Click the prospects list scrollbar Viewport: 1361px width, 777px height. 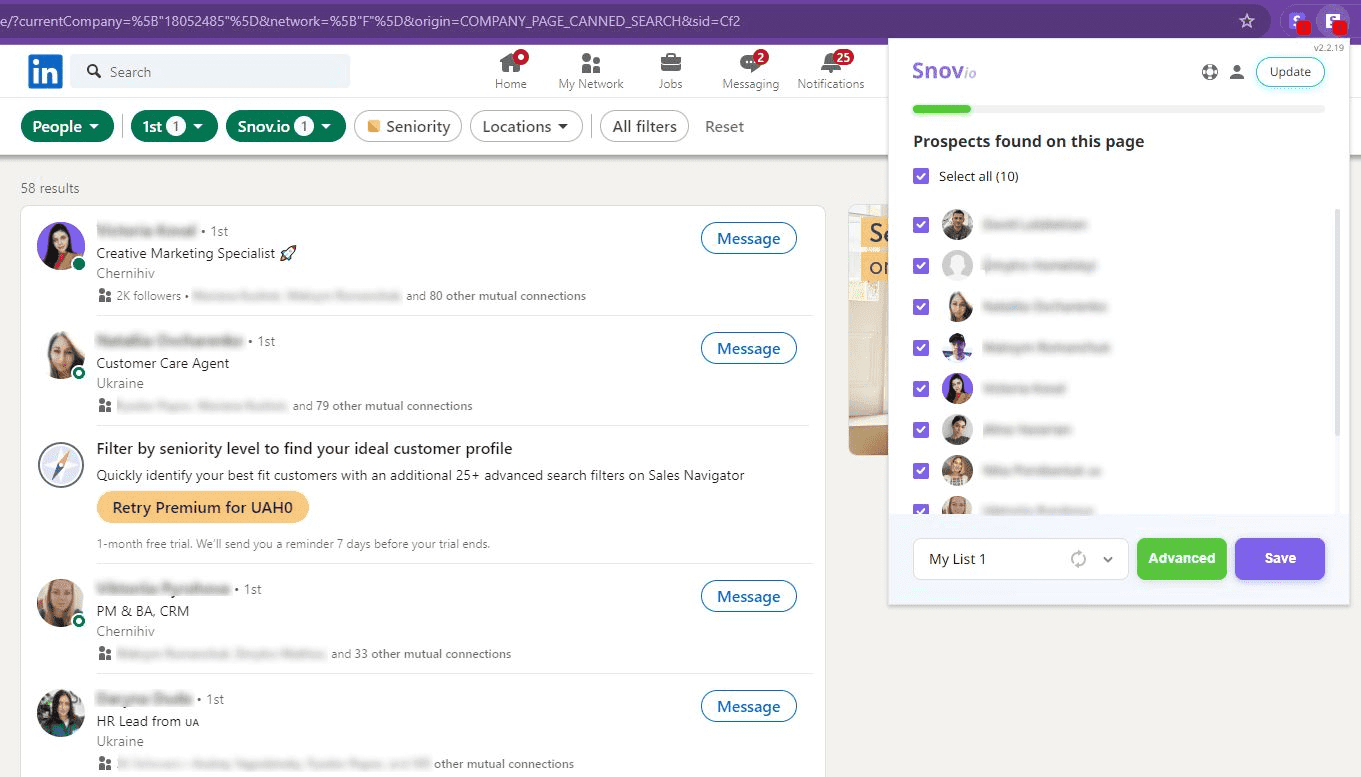pos(1337,320)
